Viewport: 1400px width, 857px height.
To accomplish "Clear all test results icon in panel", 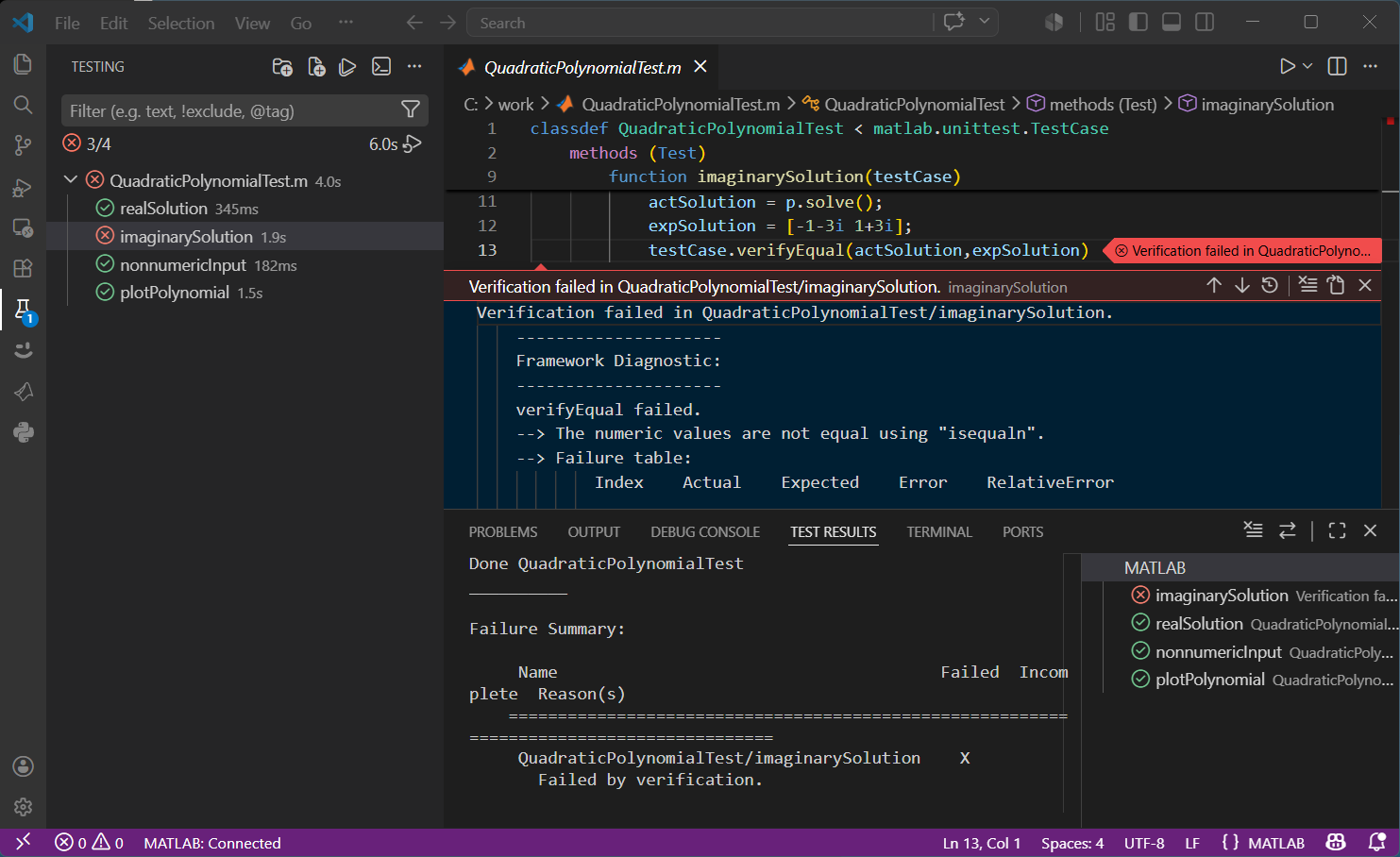I will (1253, 531).
